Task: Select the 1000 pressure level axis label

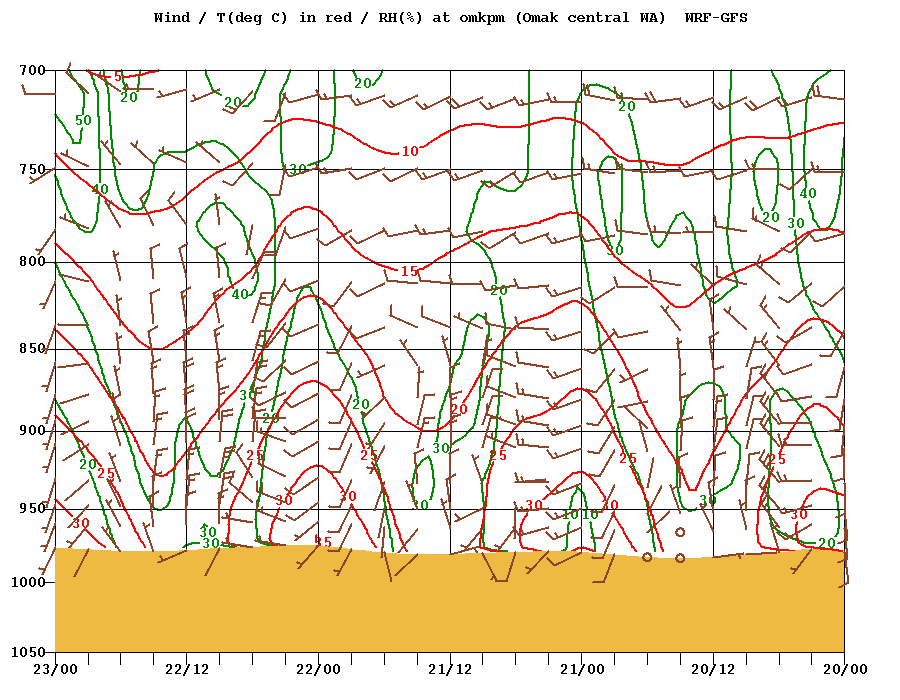Action: click(x=28, y=582)
